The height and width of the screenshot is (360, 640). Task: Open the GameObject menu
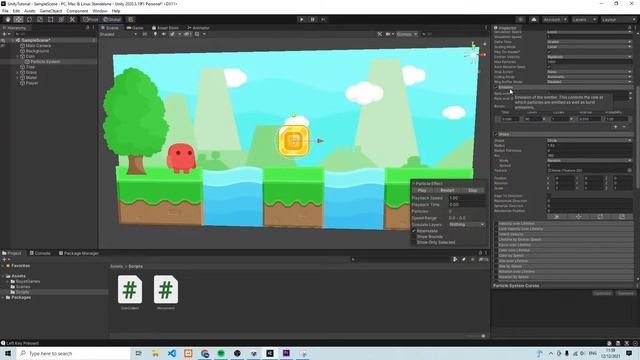point(51,11)
